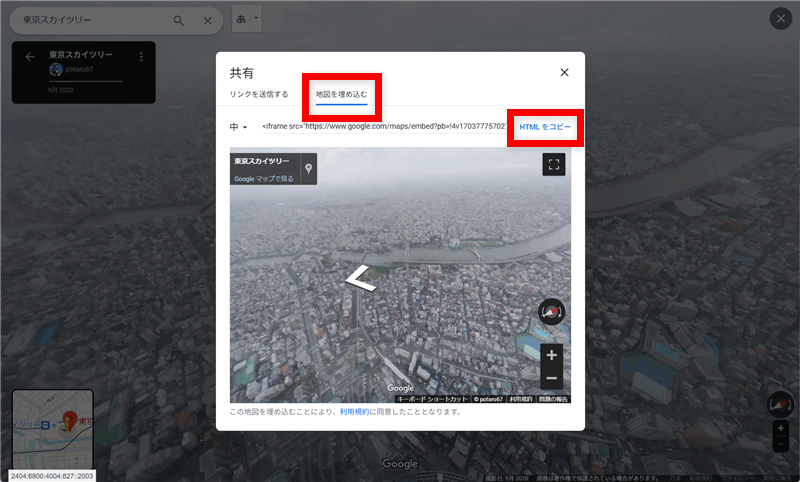Screen dimensions: 800x482
Task: Clear the 東京スカイツリー search text
Action: coord(208,20)
